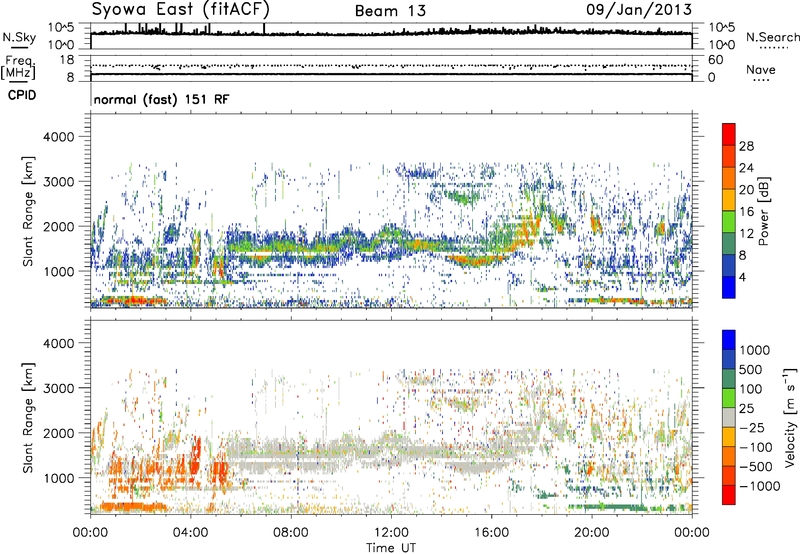Click the "Beam 13" header text
The image size is (800, 554).
pyautogui.click(x=390, y=11)
